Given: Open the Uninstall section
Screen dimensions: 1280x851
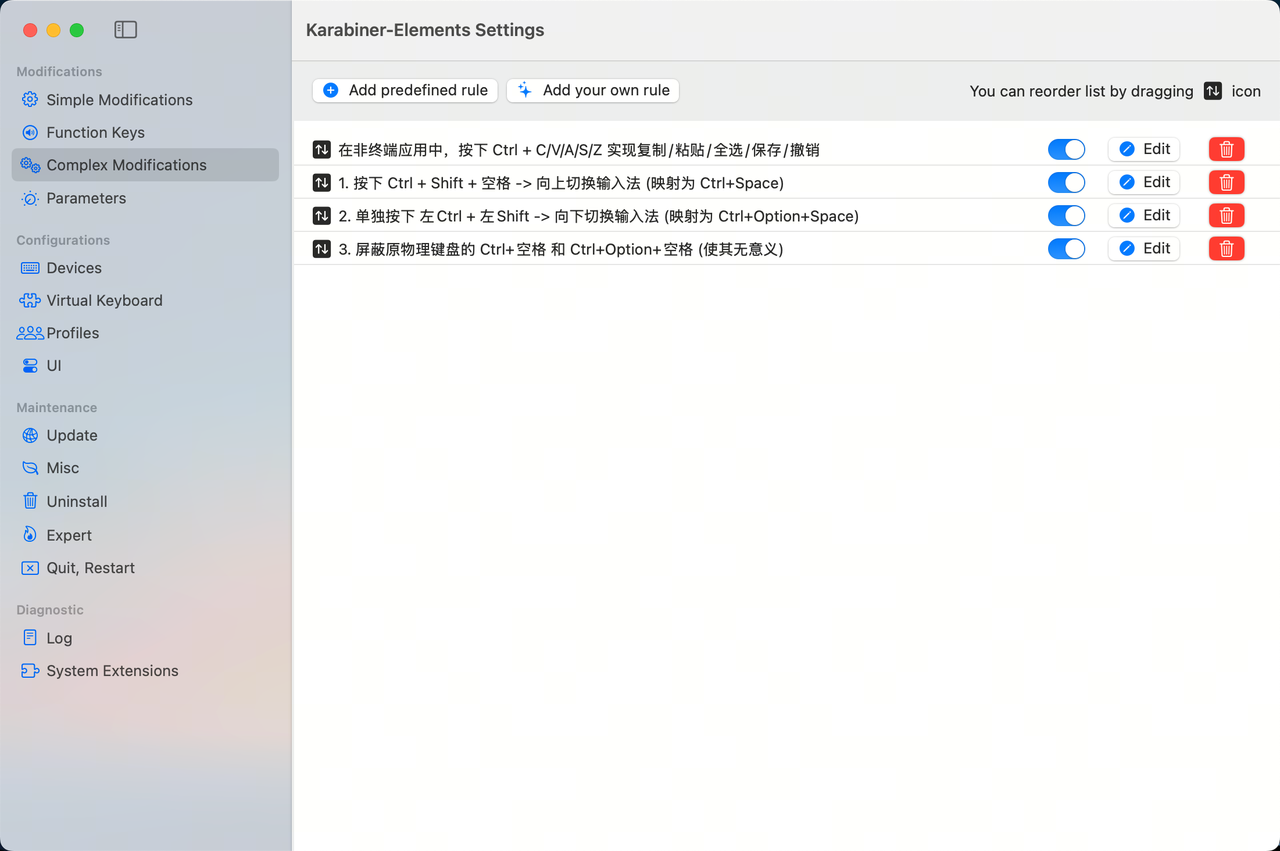Looking at the screenshot, I should 145,501.
